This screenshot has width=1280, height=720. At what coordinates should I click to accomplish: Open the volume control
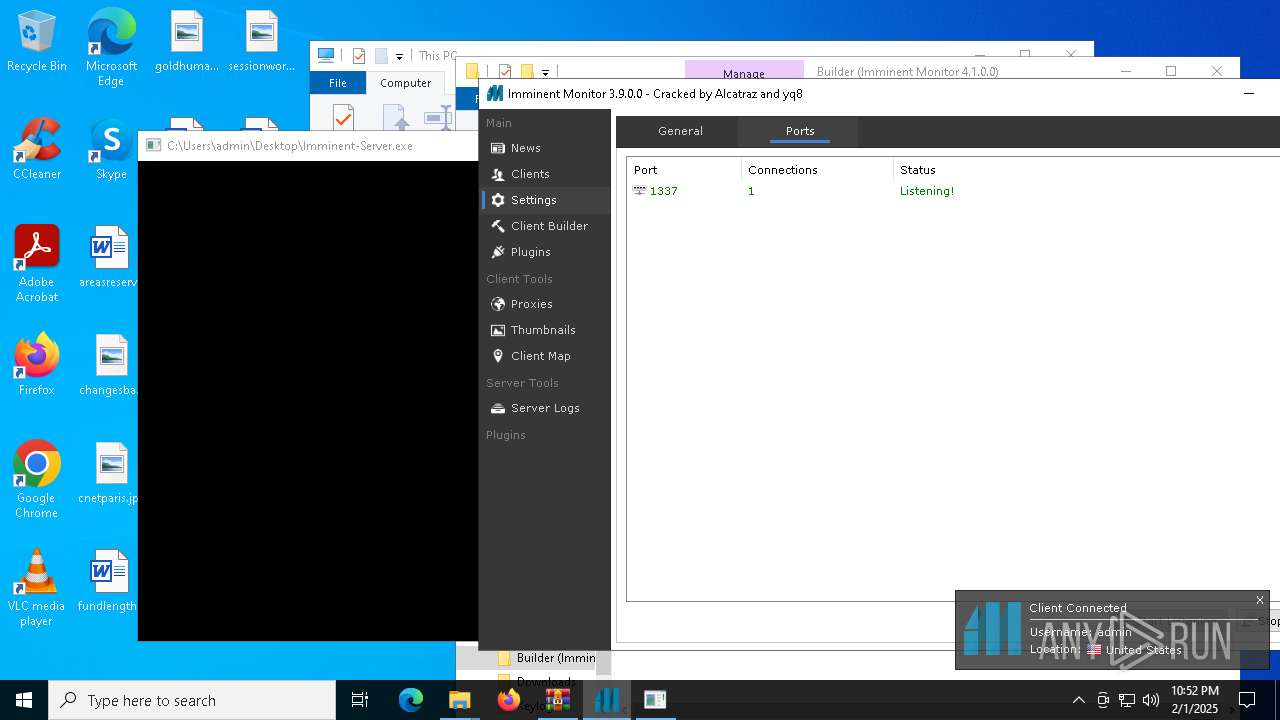1151,700
